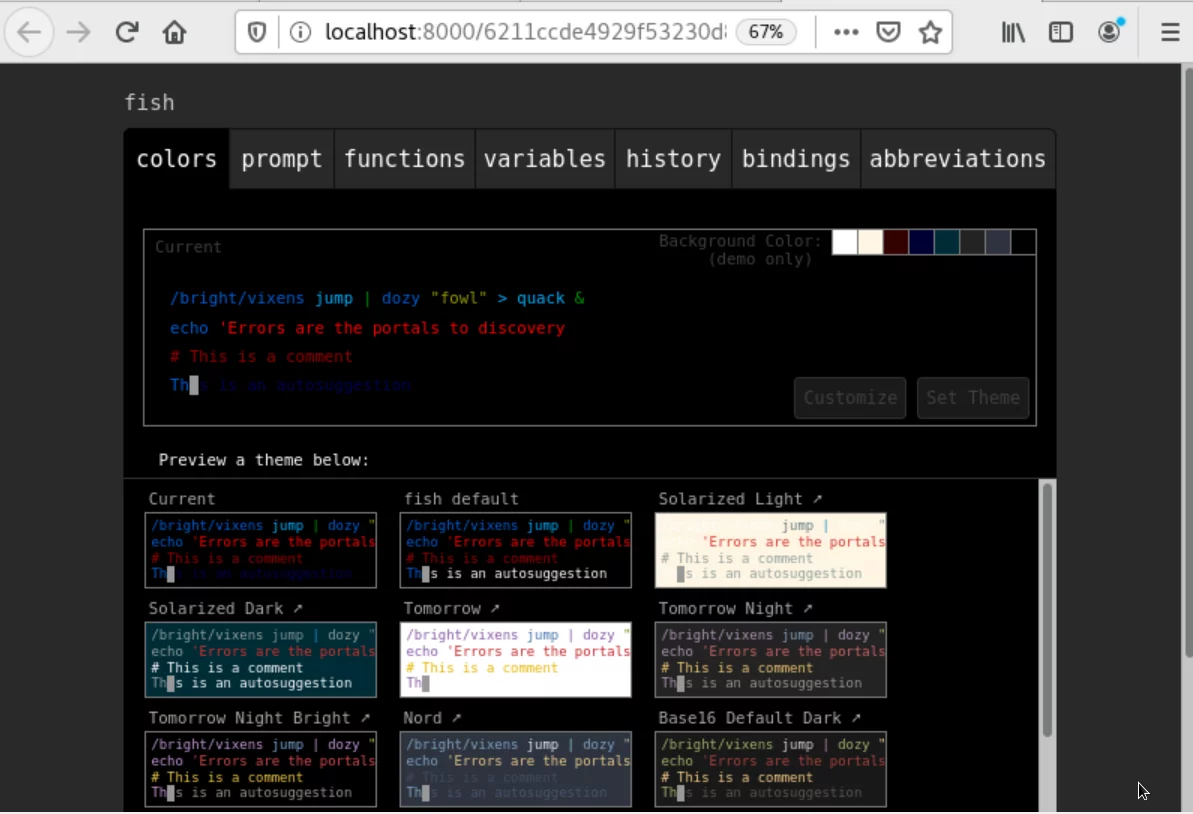The image size is (1193, 814).
Task: Click the "echo 'Errors are the portals to discovery" line
Action: (x=367, y=328)
